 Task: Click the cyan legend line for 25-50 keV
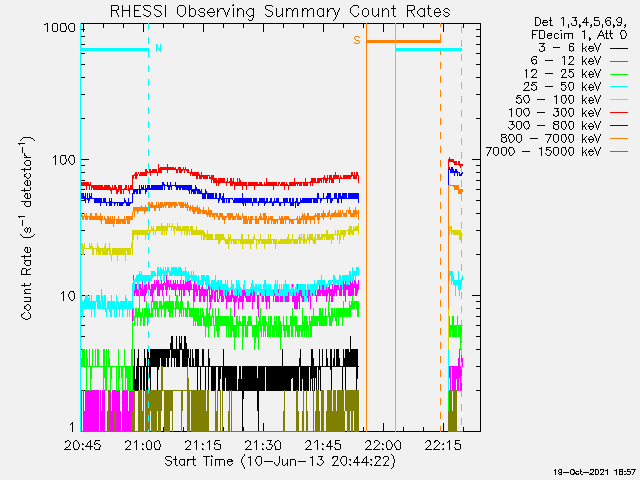619,87
